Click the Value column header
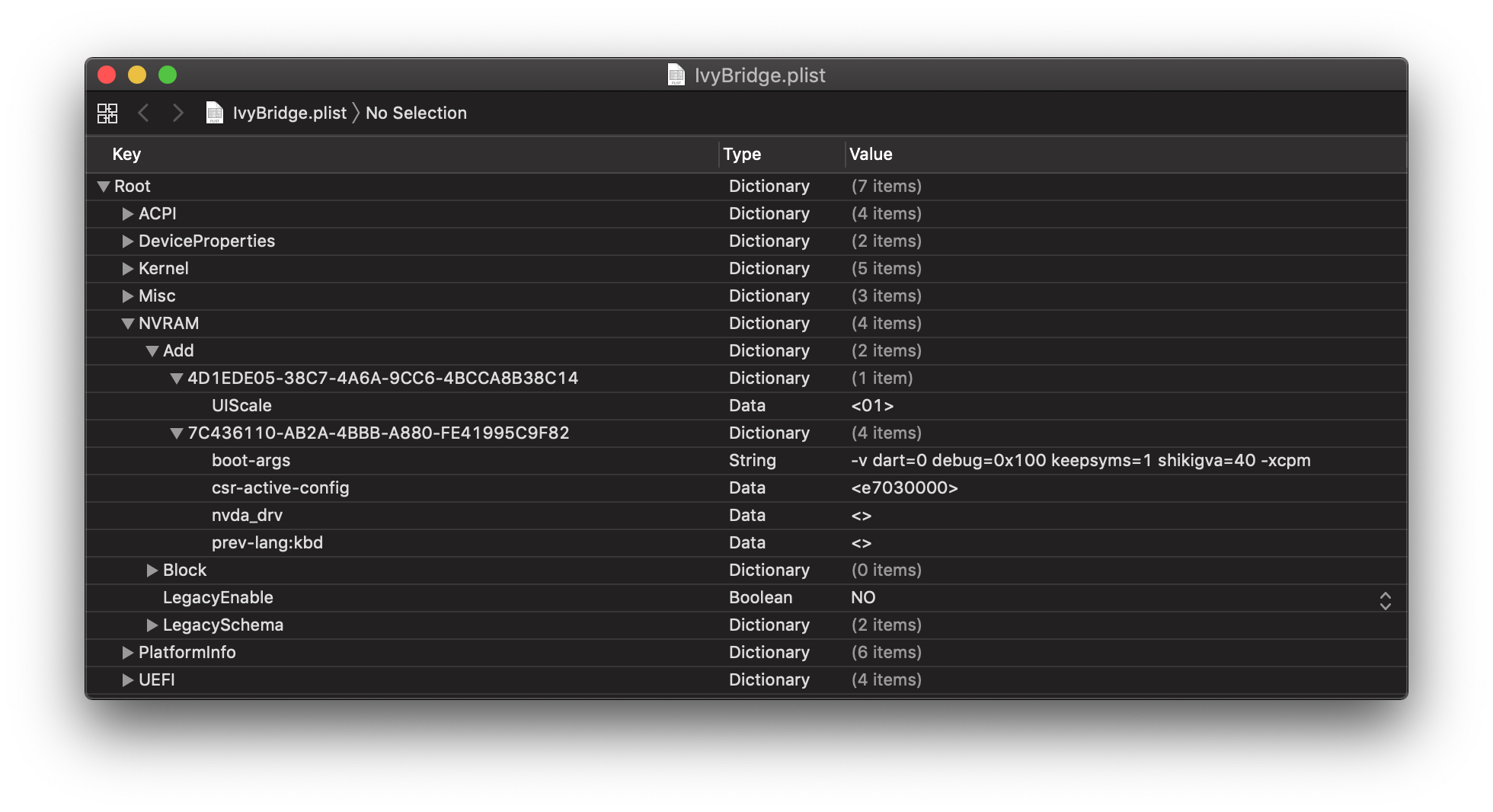The height and width of the screenshot is (812, 1493). point(871,154)
